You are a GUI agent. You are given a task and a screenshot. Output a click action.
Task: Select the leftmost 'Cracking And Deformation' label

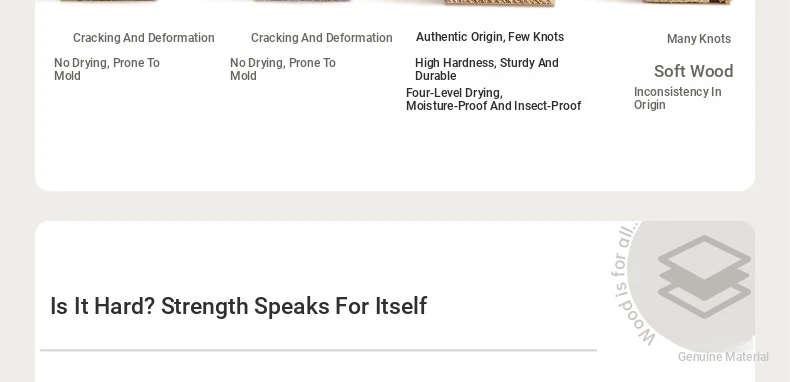click(144, 38)
